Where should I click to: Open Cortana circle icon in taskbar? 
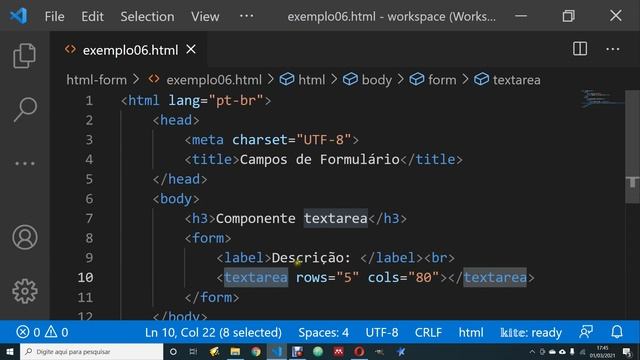tap(173, 351)
